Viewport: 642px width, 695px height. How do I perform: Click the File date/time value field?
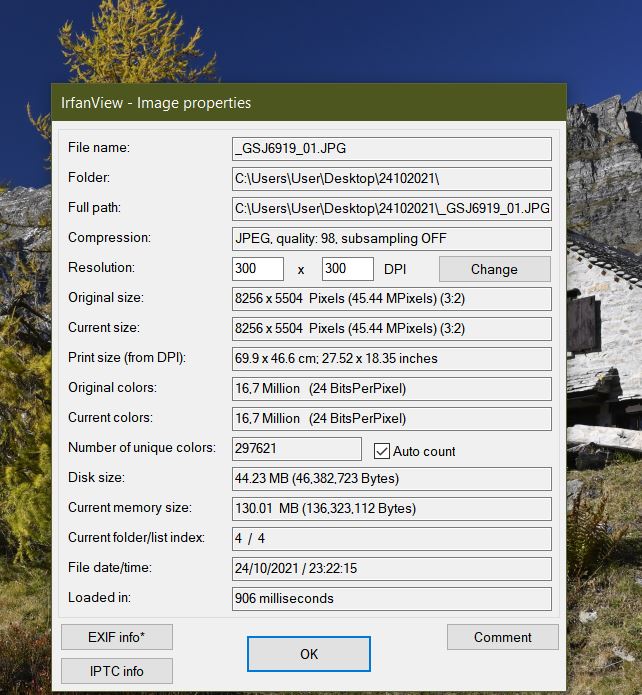tap(392, 569)
